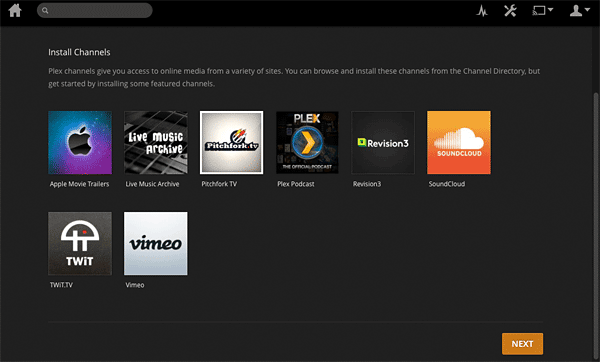Select the Vimeo channel tile
Viewport: 600px width, 362px height.
(156, 244)
